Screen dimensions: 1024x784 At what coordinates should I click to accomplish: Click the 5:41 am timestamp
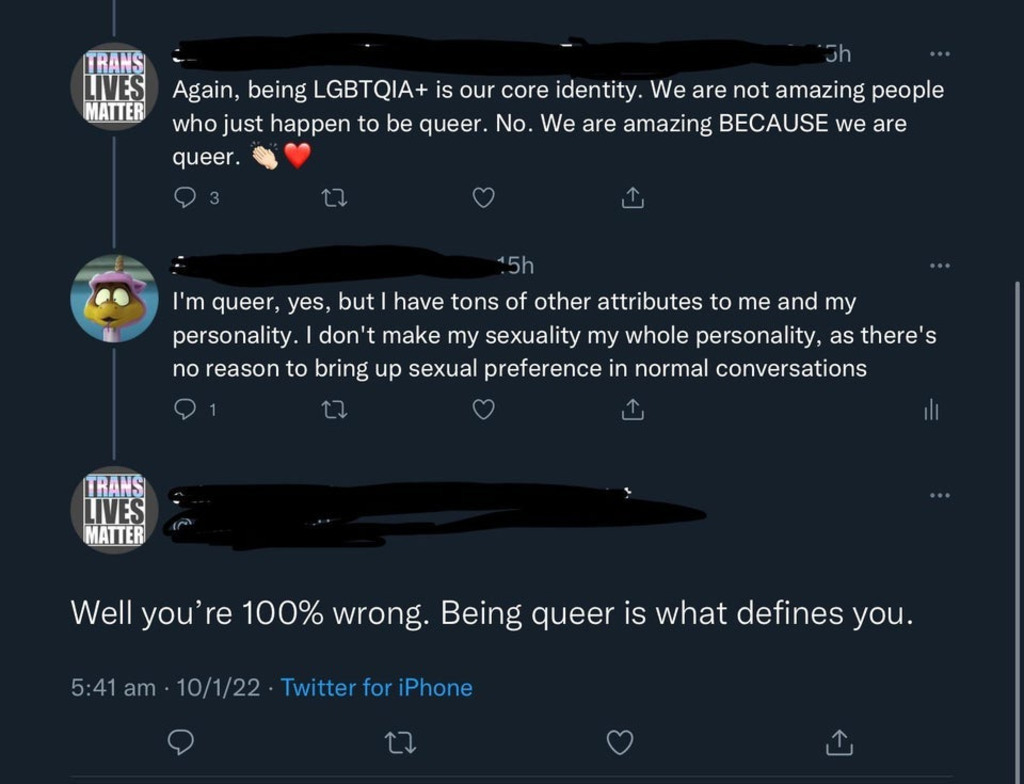(113, 687)
